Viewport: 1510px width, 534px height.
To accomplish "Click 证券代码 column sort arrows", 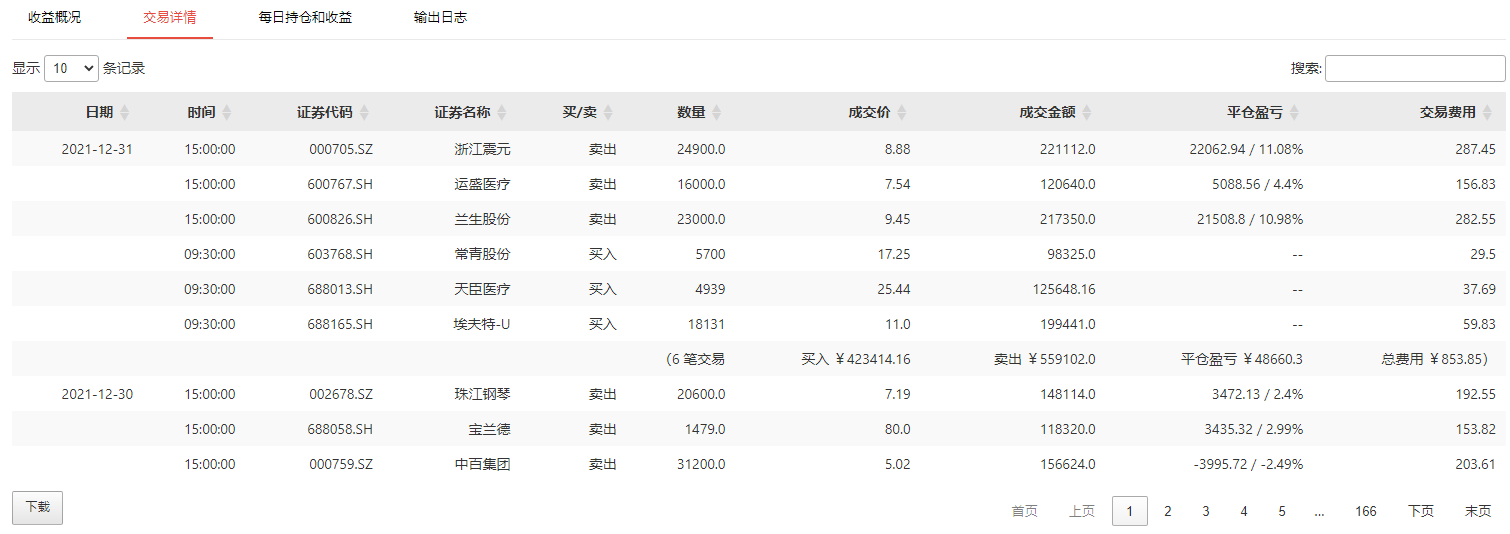I will click(x=364, y=113).
